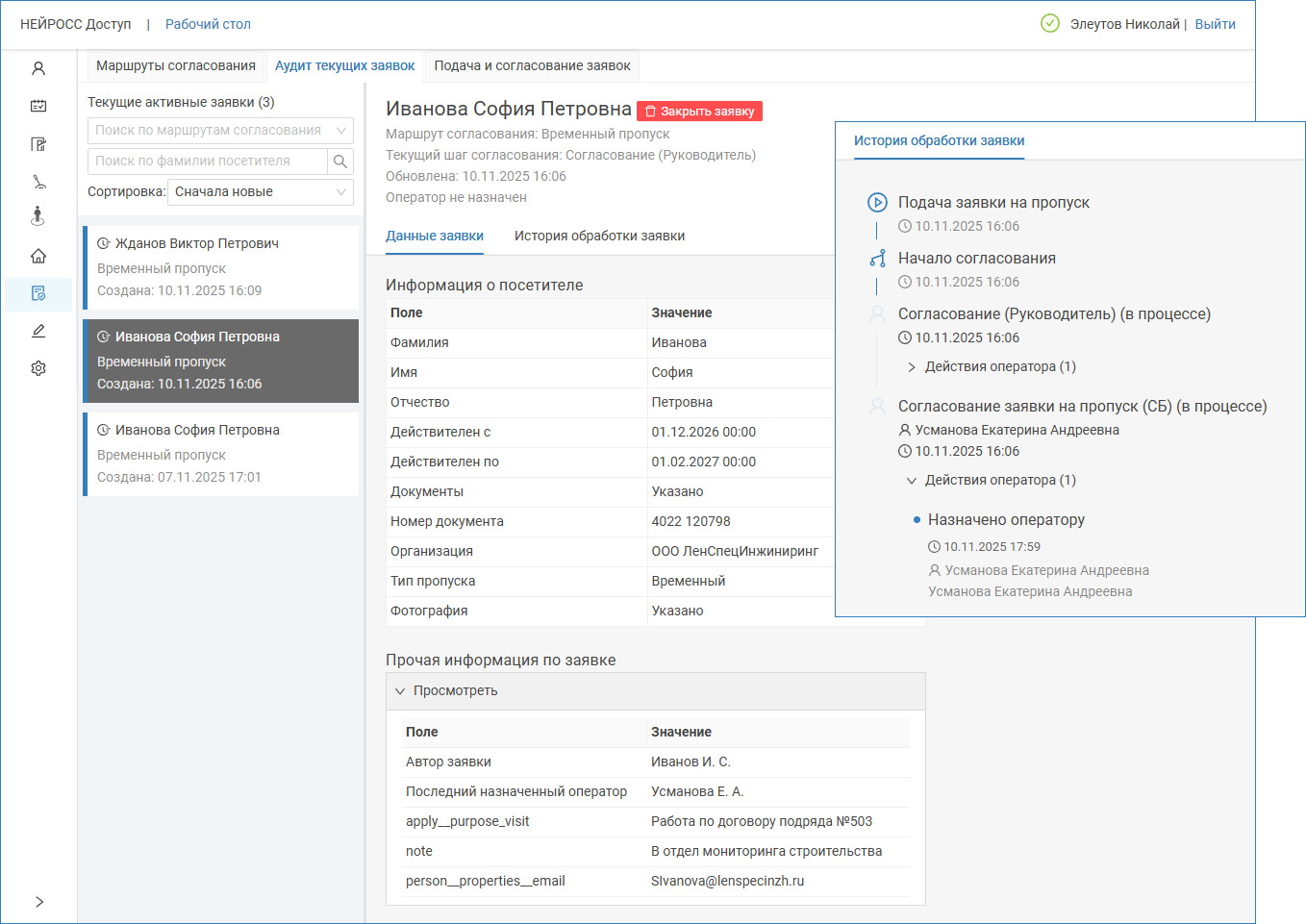Open the home icon in sidebar
Viewport: 1306px width, 924px height.
[38, 256]
